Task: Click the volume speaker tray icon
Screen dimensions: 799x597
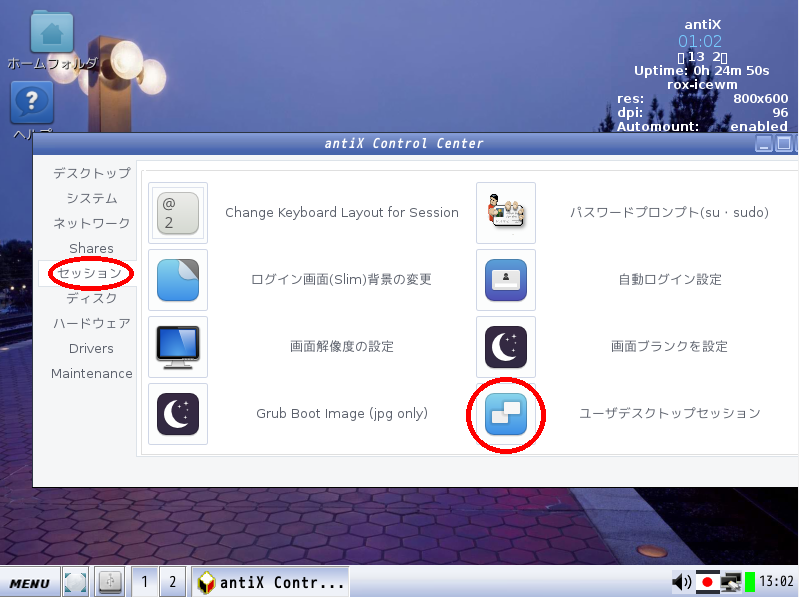Action: pyautogui.click(x=681, y=581)
